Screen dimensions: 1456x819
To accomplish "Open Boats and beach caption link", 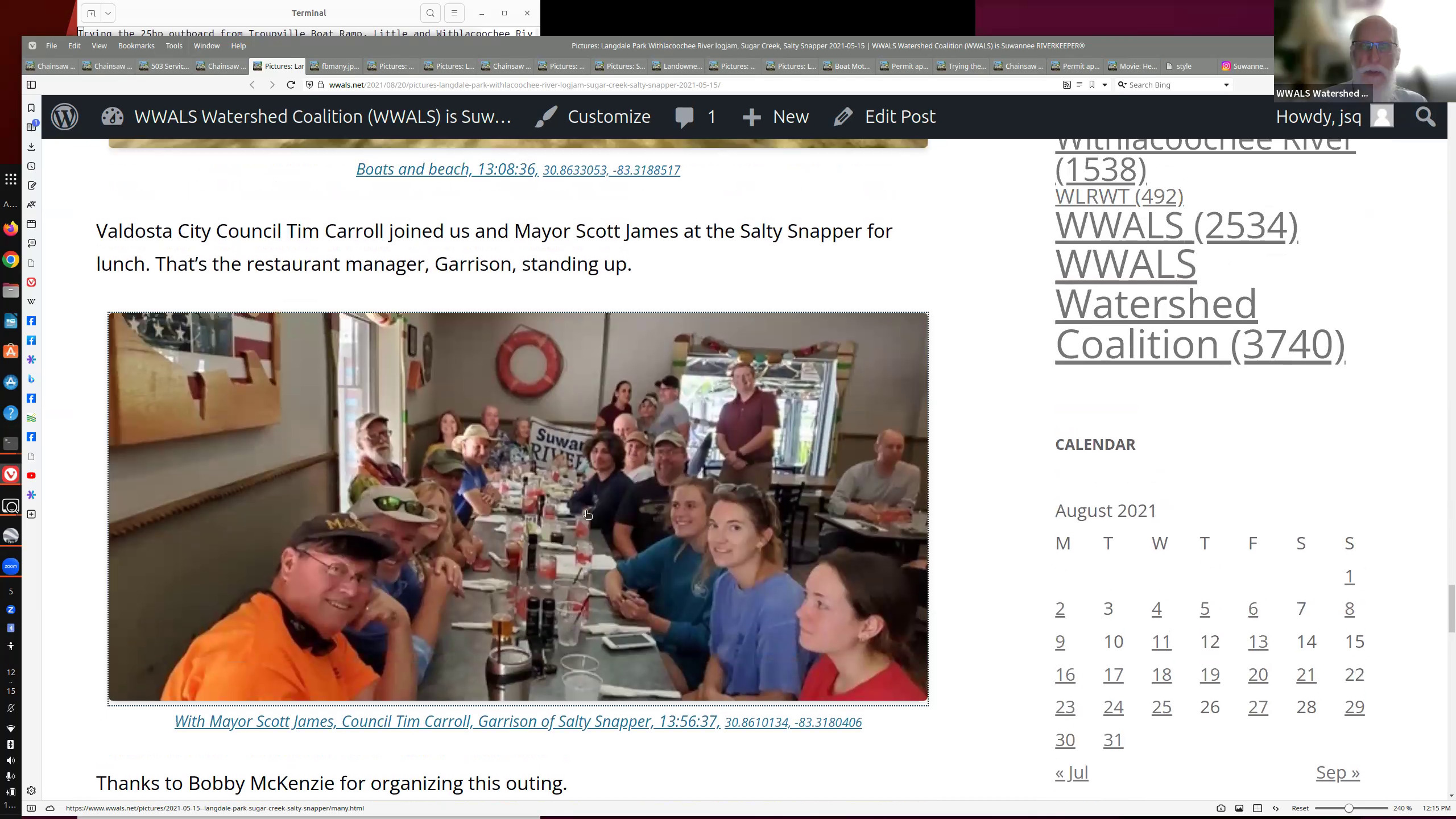I will click(x=447, y=169).
